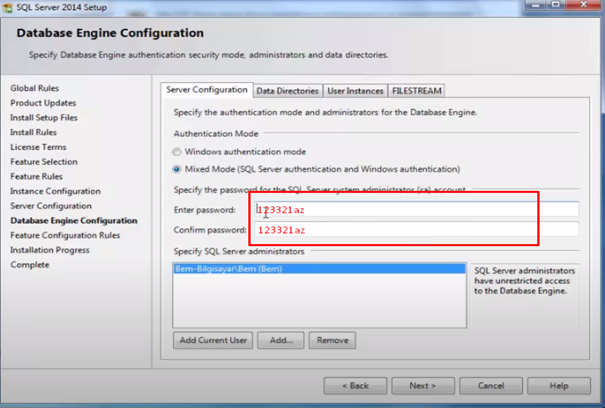Screen dimensions: 605x408
Task: Click Specify SQL Server administrators label
Action: (x=239, y=251)
